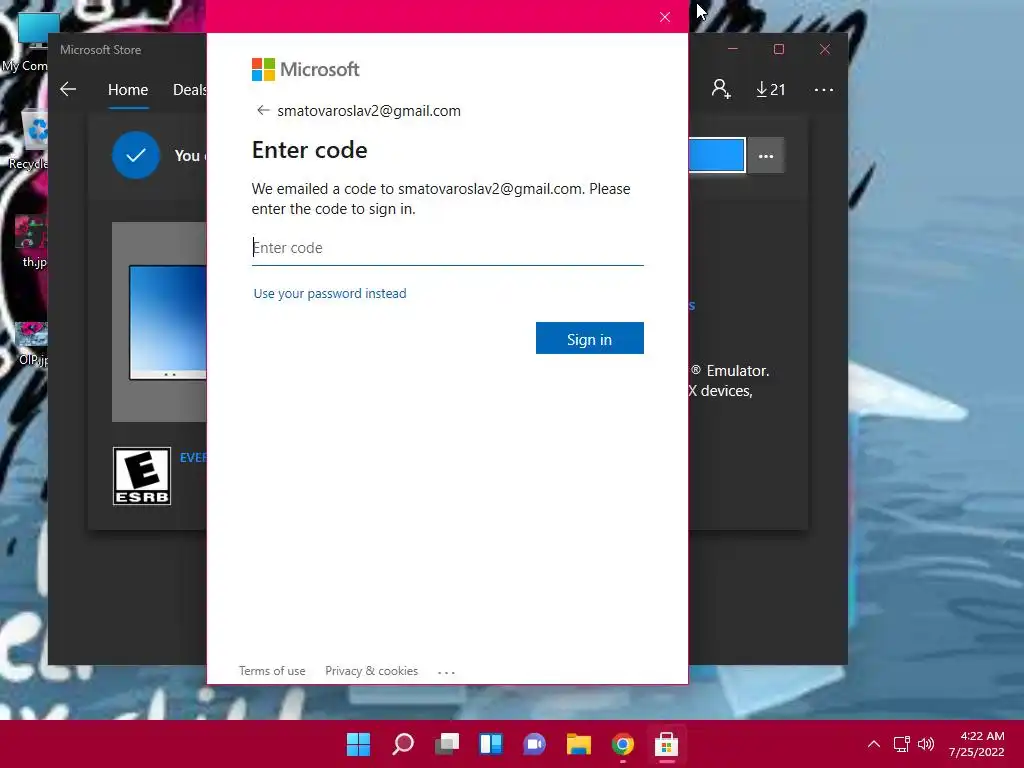Click blue checkmark circle in Store
The image size is (1024, 768).
coord(136,155)
